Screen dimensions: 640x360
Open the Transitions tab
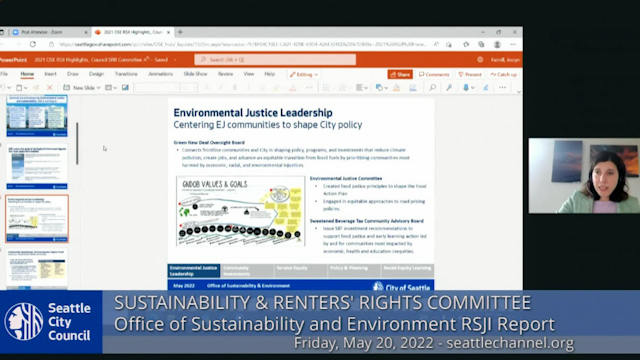click(126, 74)
